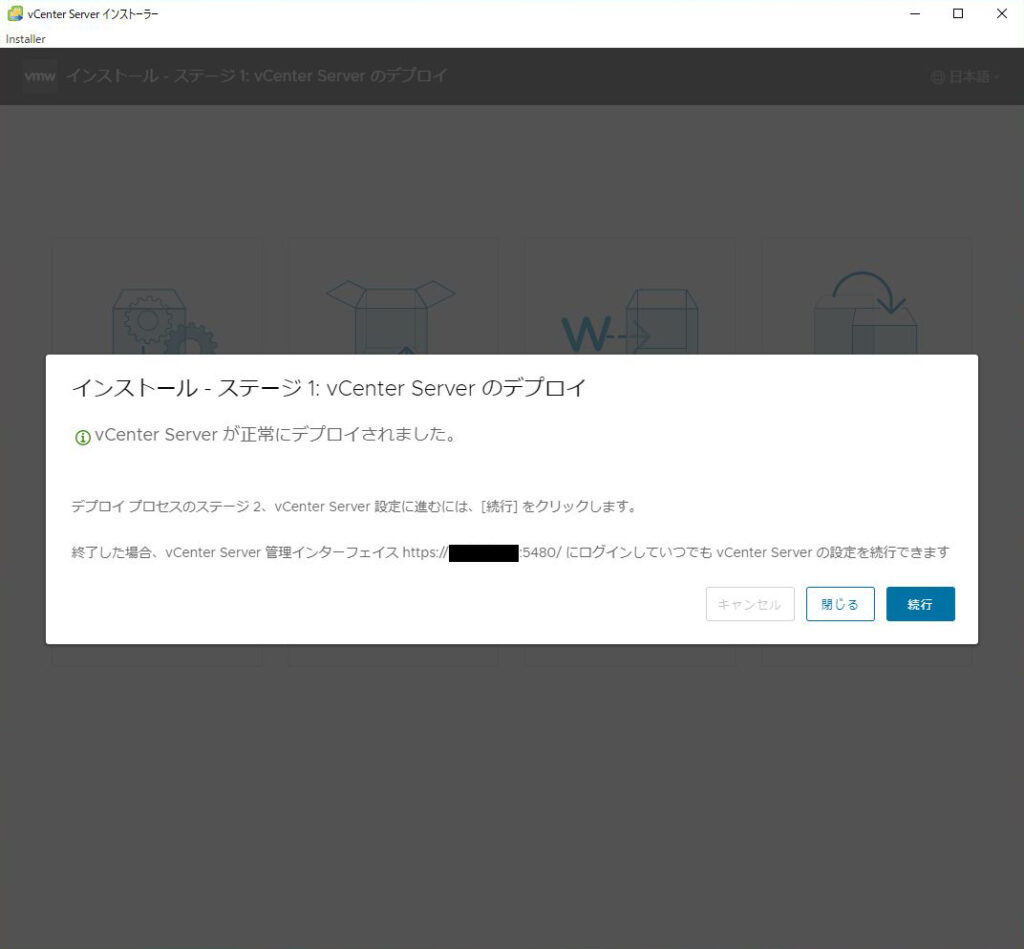Click the 続行 (Continue) button

[920, 604]
